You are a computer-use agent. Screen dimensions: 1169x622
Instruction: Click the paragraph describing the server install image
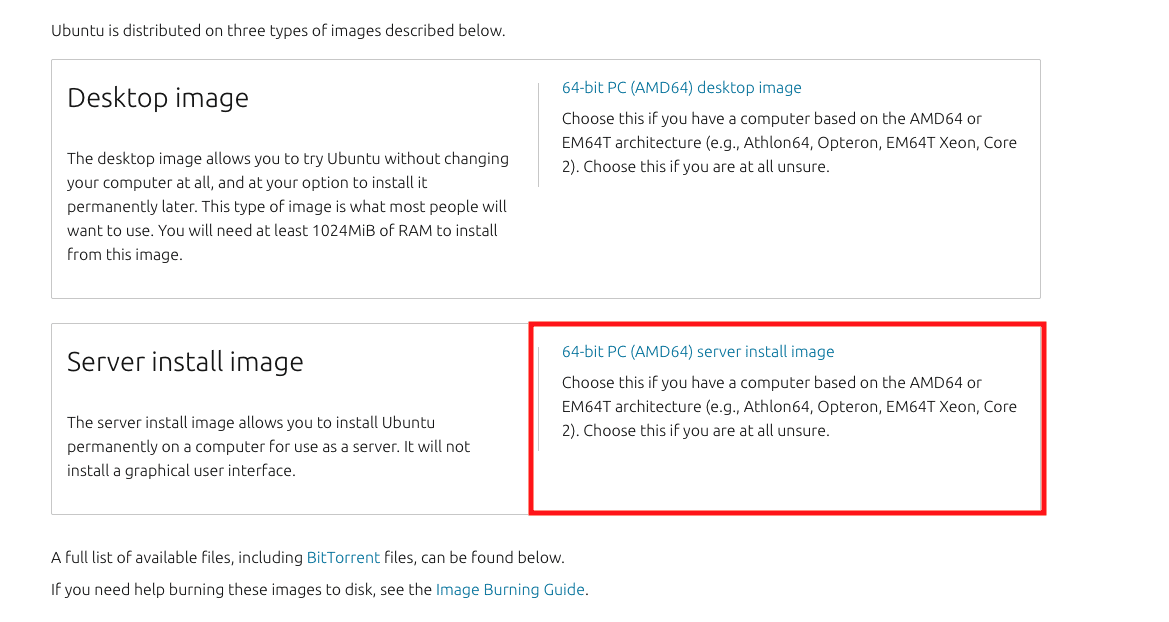tap(268, 446)
